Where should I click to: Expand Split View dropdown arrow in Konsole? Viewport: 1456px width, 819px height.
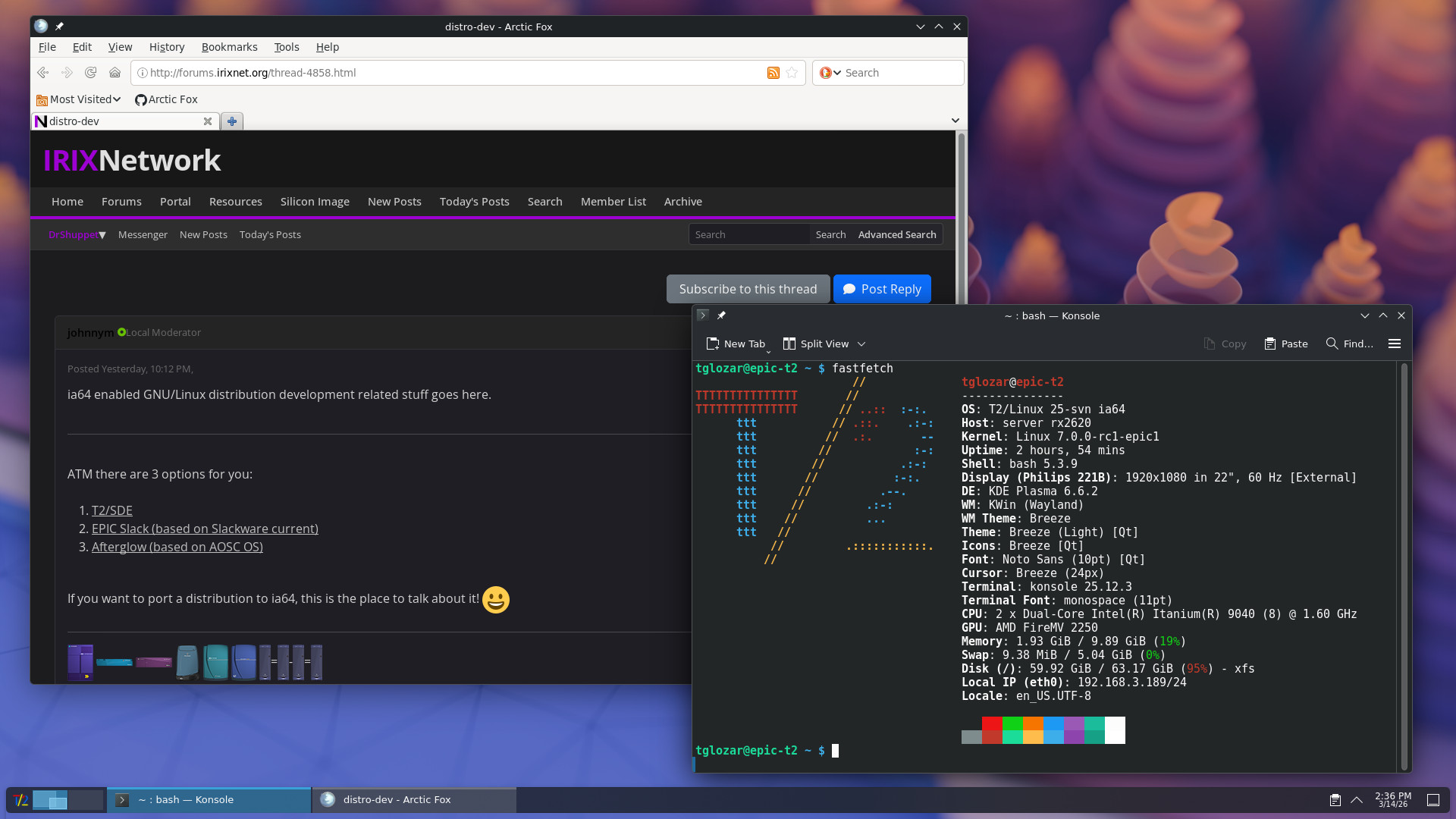pos(861,344)
